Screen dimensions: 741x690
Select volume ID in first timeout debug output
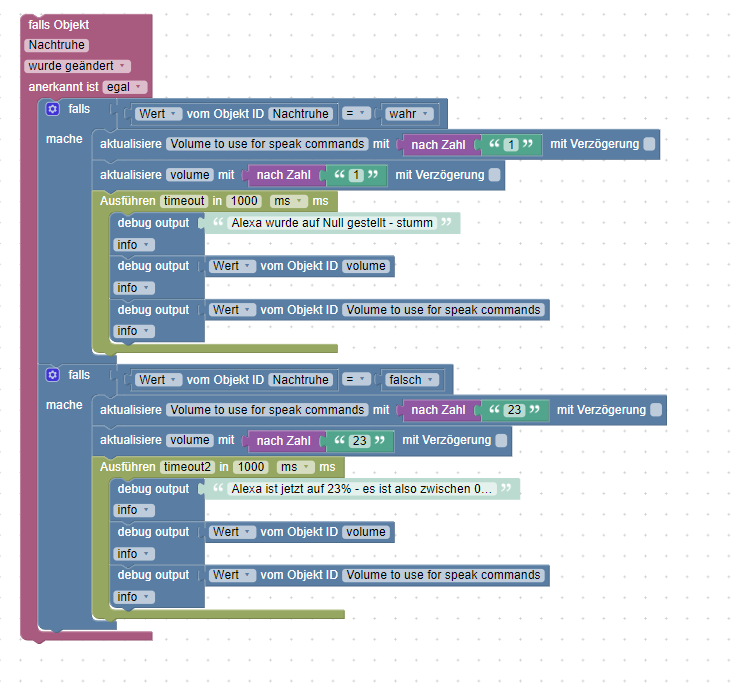[x=366, y=266]
